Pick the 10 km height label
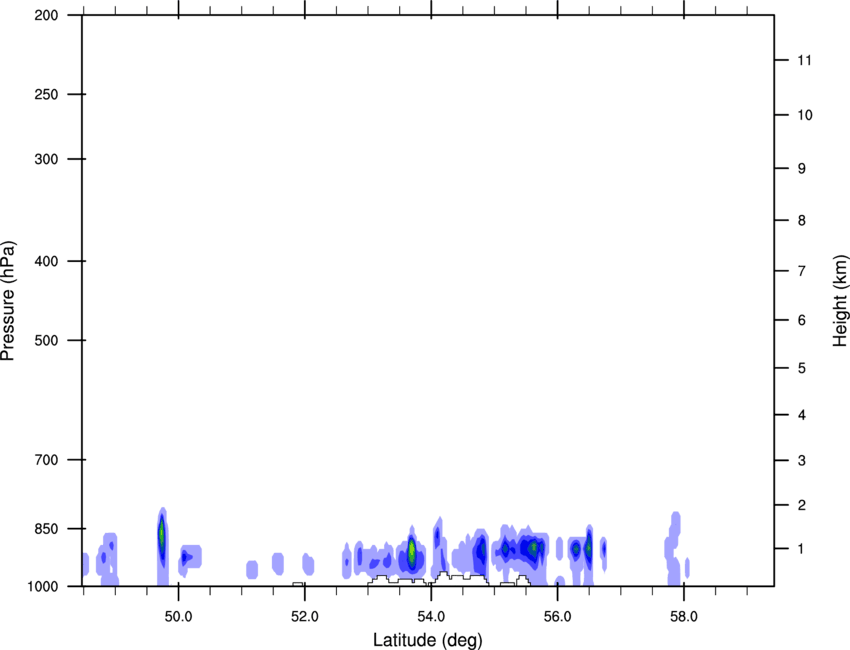This screenshot has height=650, width=850. coord(804,115)
